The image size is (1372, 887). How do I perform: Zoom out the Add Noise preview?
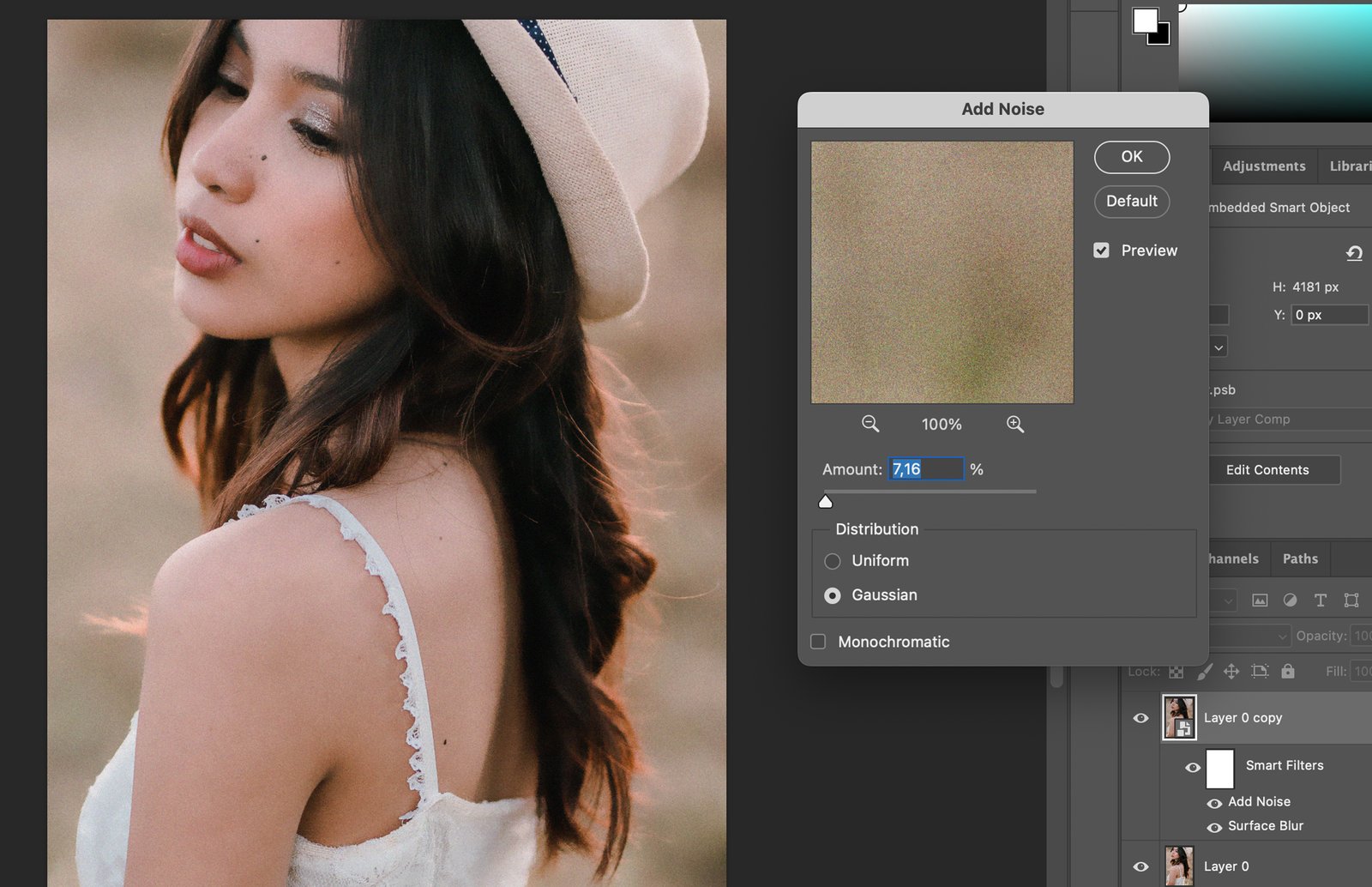tap(870, 424)
